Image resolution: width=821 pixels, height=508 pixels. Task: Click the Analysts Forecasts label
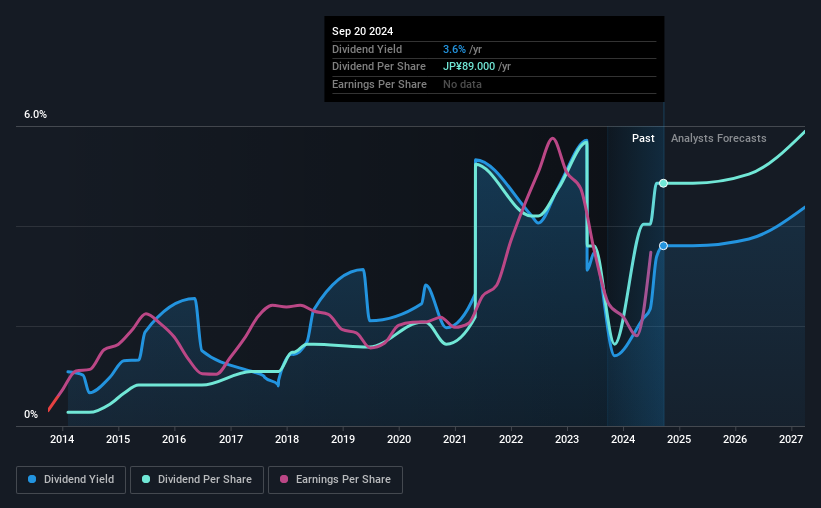pos(718,138)
